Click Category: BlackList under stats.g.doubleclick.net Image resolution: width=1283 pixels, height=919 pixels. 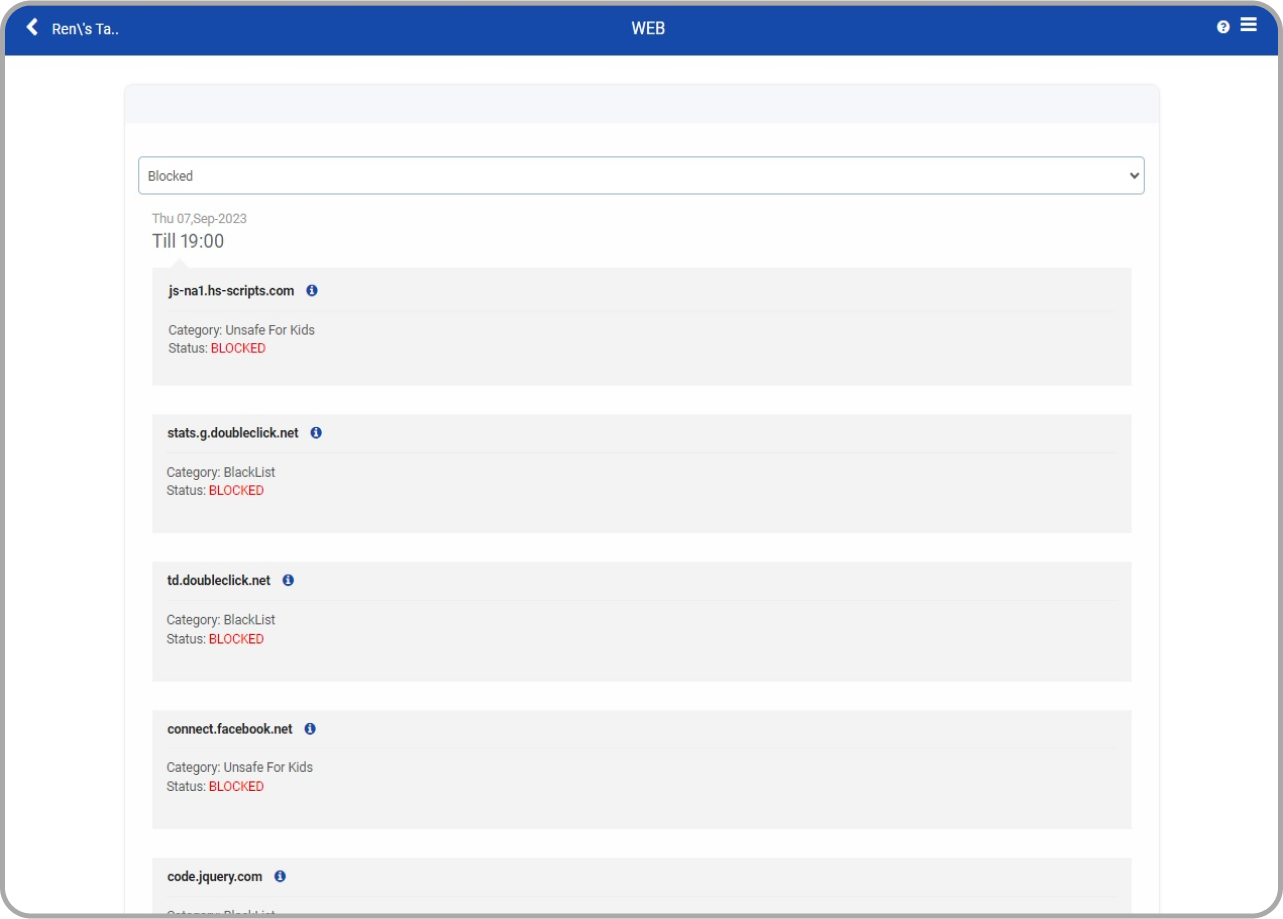[x=221, y=472]
